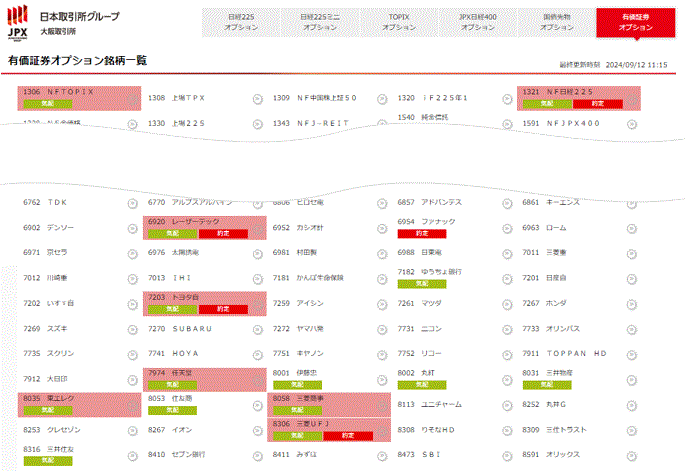Open the JPX日経400 オプション tab

(x=478, y=22)
